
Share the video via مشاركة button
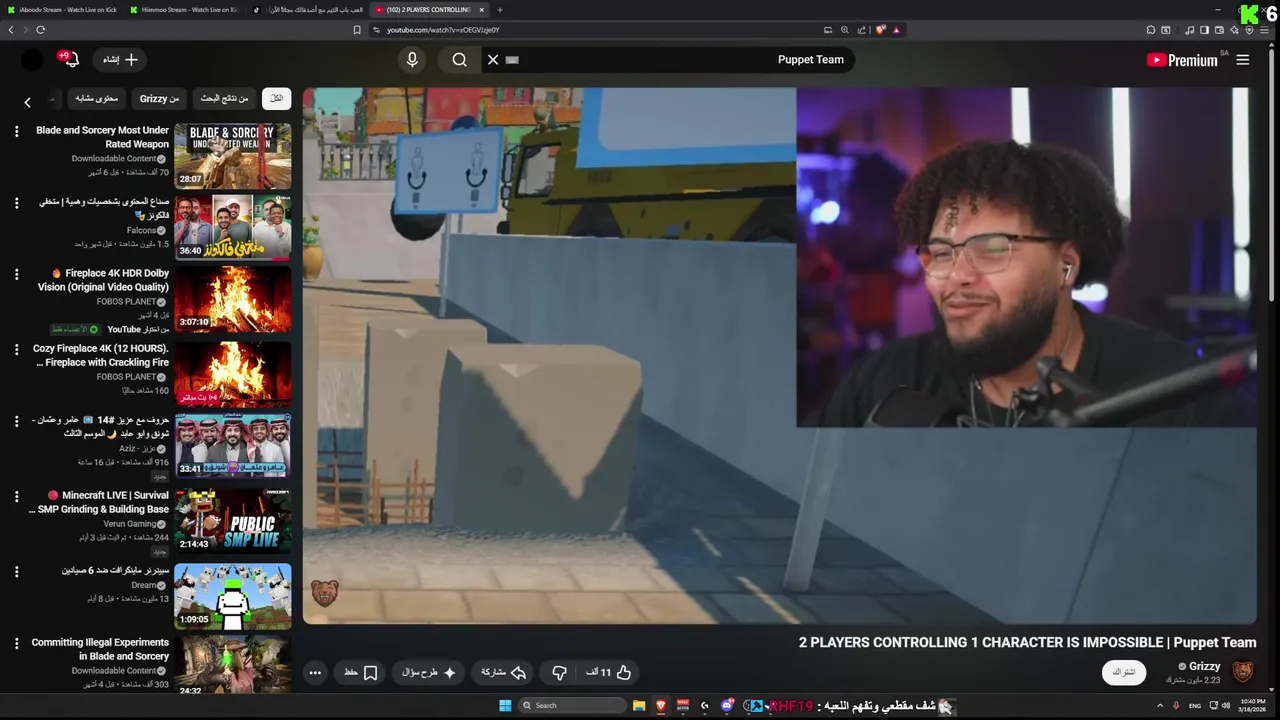tap(503, 673)
